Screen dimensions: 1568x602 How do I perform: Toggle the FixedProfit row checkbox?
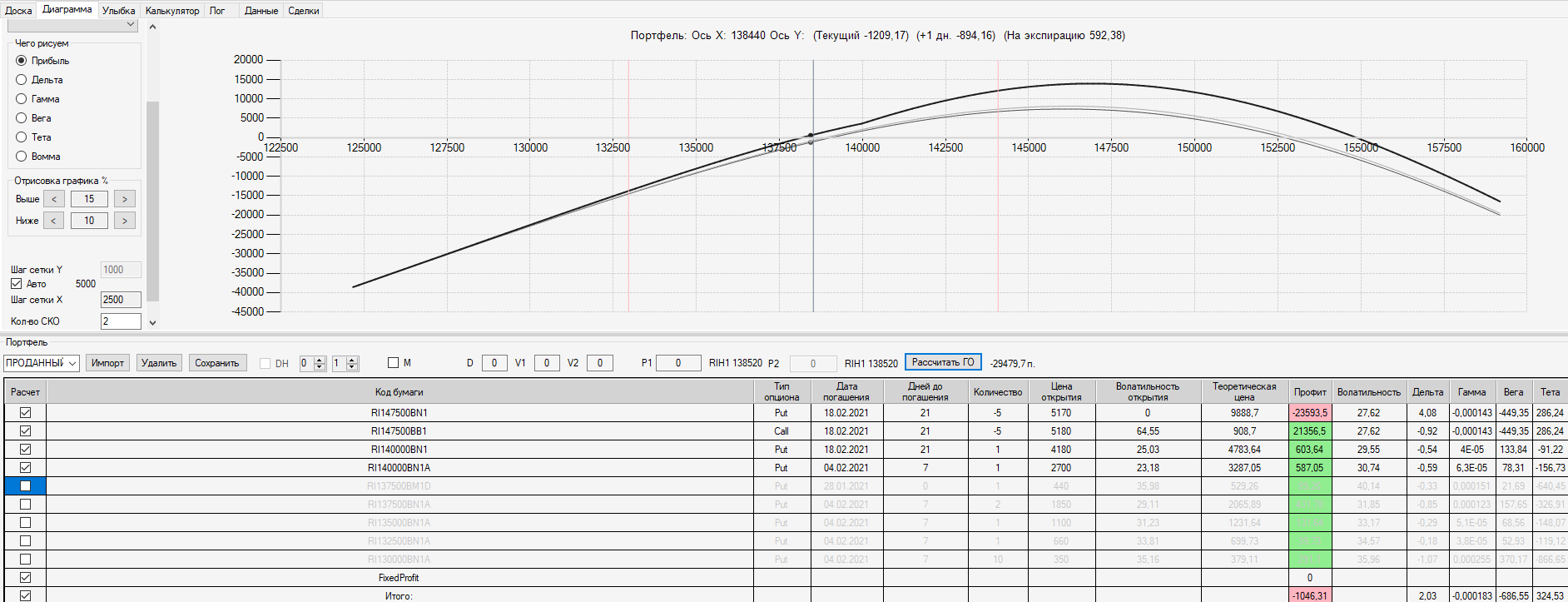[x=26, y=578]
